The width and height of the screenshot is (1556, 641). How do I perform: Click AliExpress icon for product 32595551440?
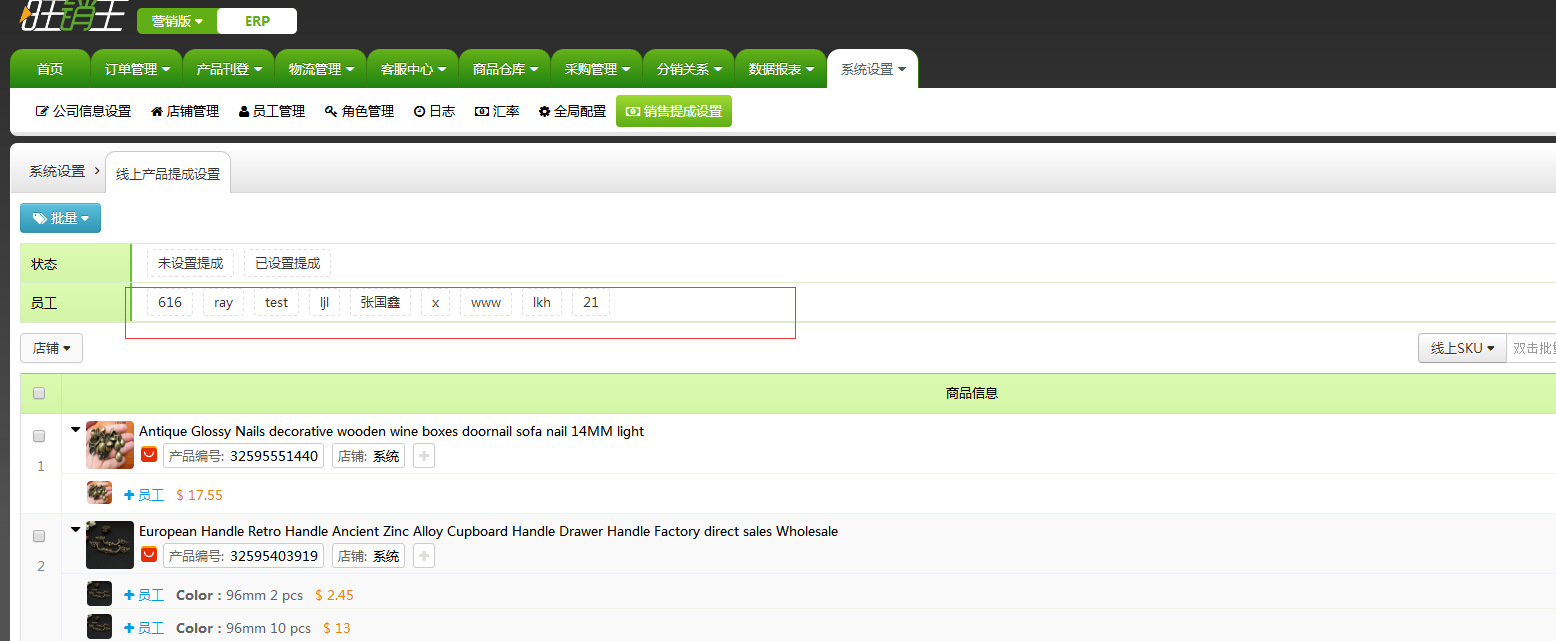pyautogui.click(x=149, y=455)
